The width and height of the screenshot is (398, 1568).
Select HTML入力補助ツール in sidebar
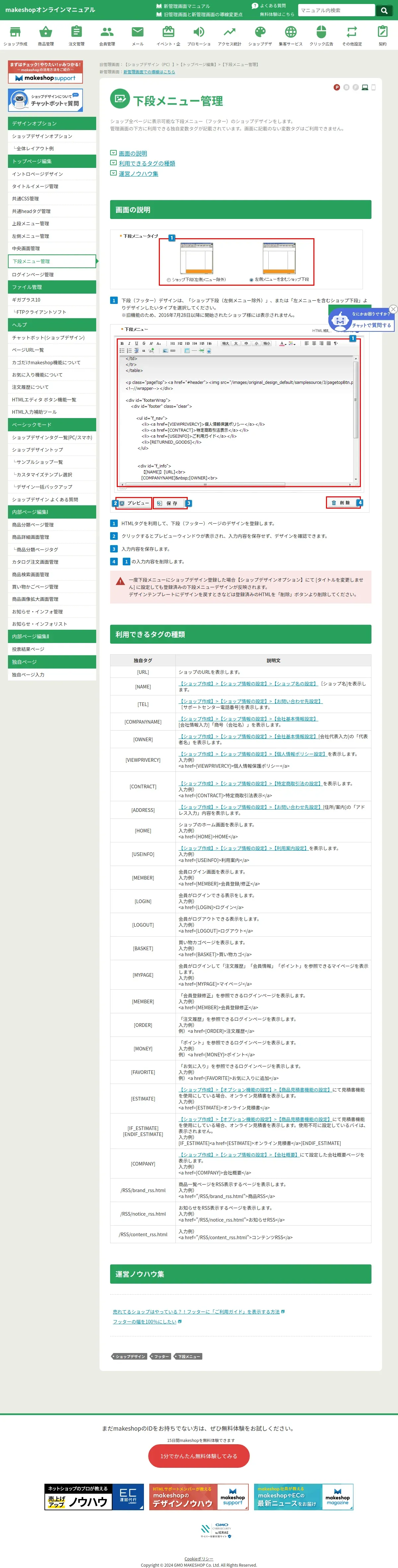click(x=52, y=411)
